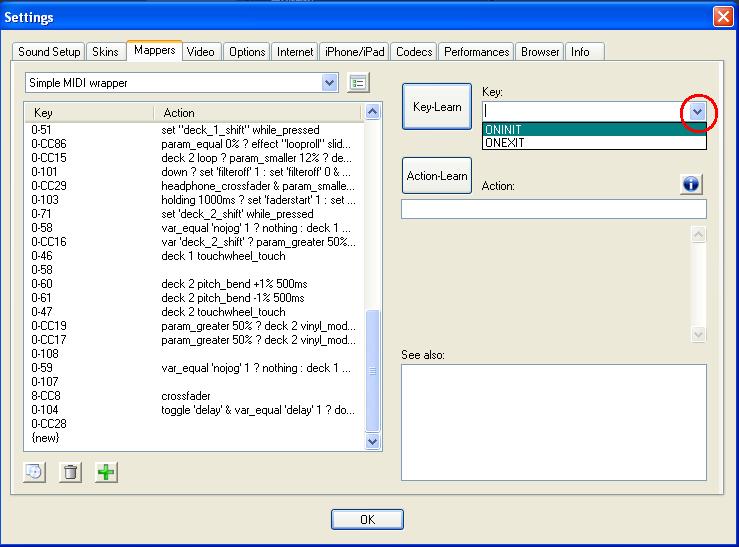Click mapping list scrollbar down arrow
The width and height of the screenshot is (739, 547).
[x=374, y=440]
